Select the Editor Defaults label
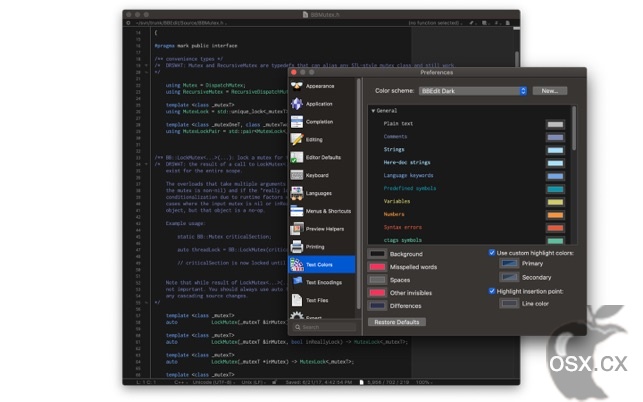The height and width of the screenshot is (402, 643). coord(323,157)
